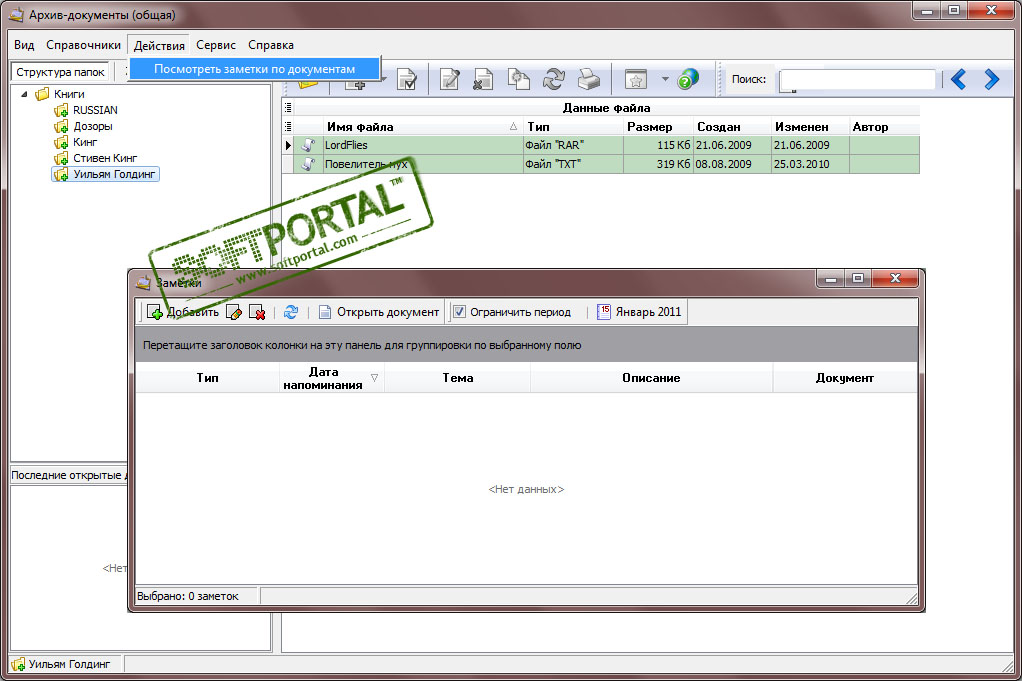Screen dimensions: 1022x681
Task: Click the document check/approve toolbar icon
Action: [x=407, y=80]
